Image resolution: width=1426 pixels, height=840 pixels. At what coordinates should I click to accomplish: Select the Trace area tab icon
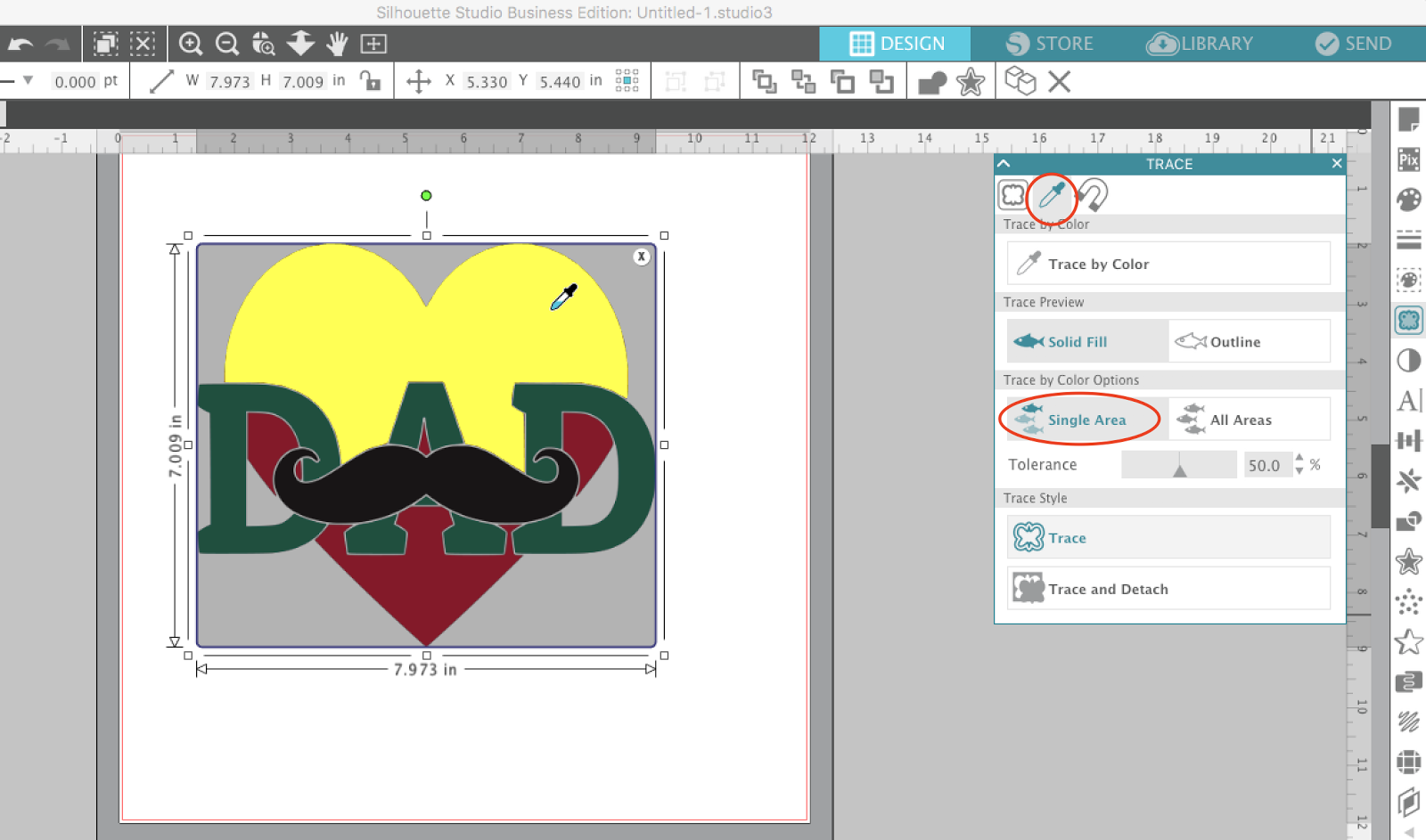(x=1013, y=194)
